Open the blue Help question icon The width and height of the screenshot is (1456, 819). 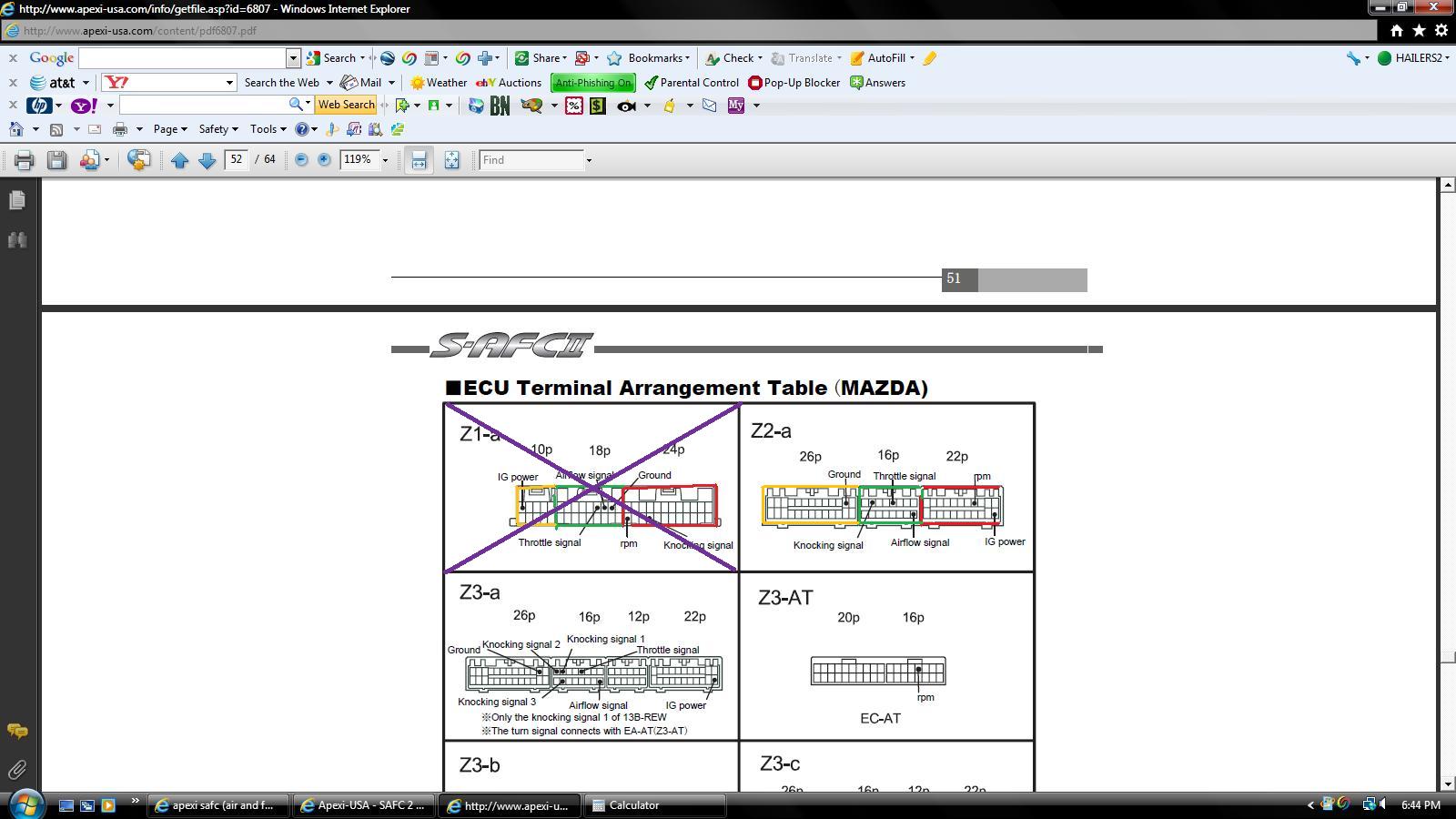click(302, 129)
